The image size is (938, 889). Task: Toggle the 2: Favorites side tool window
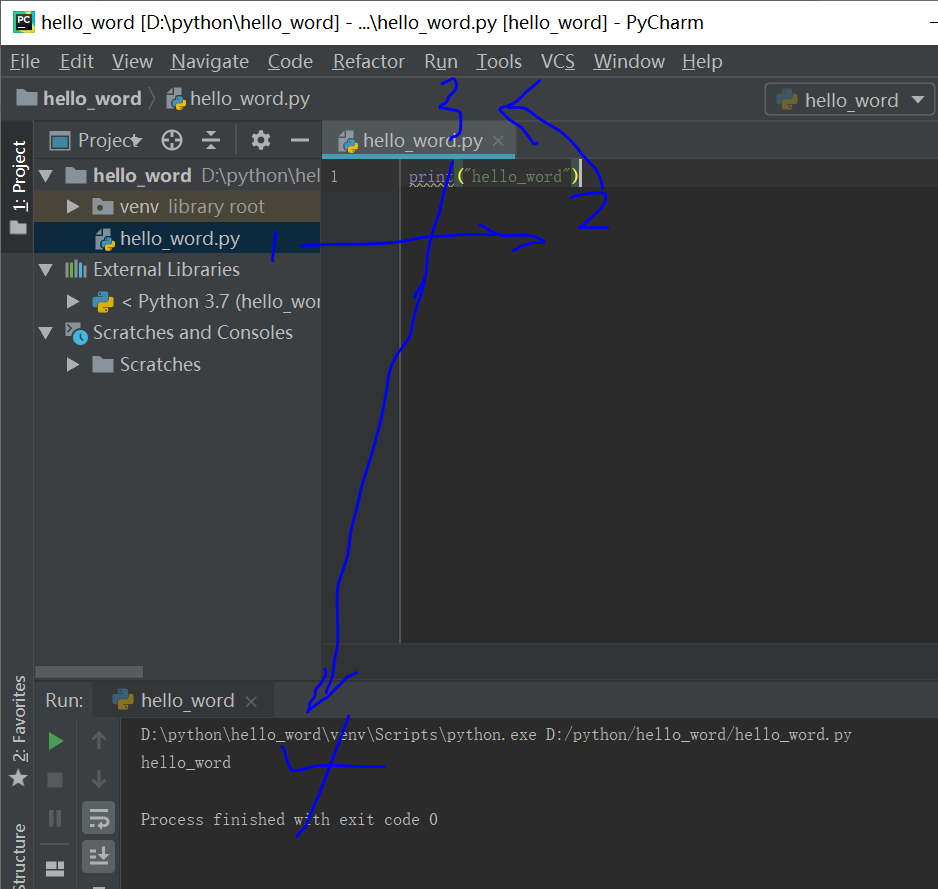[19, 730]
